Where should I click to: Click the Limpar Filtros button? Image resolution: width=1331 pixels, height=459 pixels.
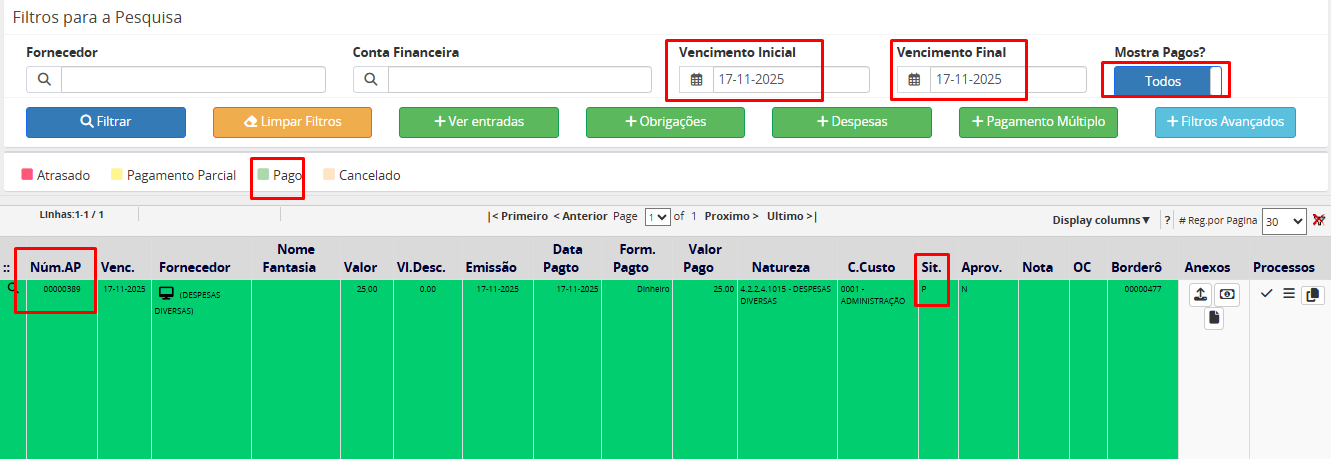pyautogui.click(x=292, y=122)
